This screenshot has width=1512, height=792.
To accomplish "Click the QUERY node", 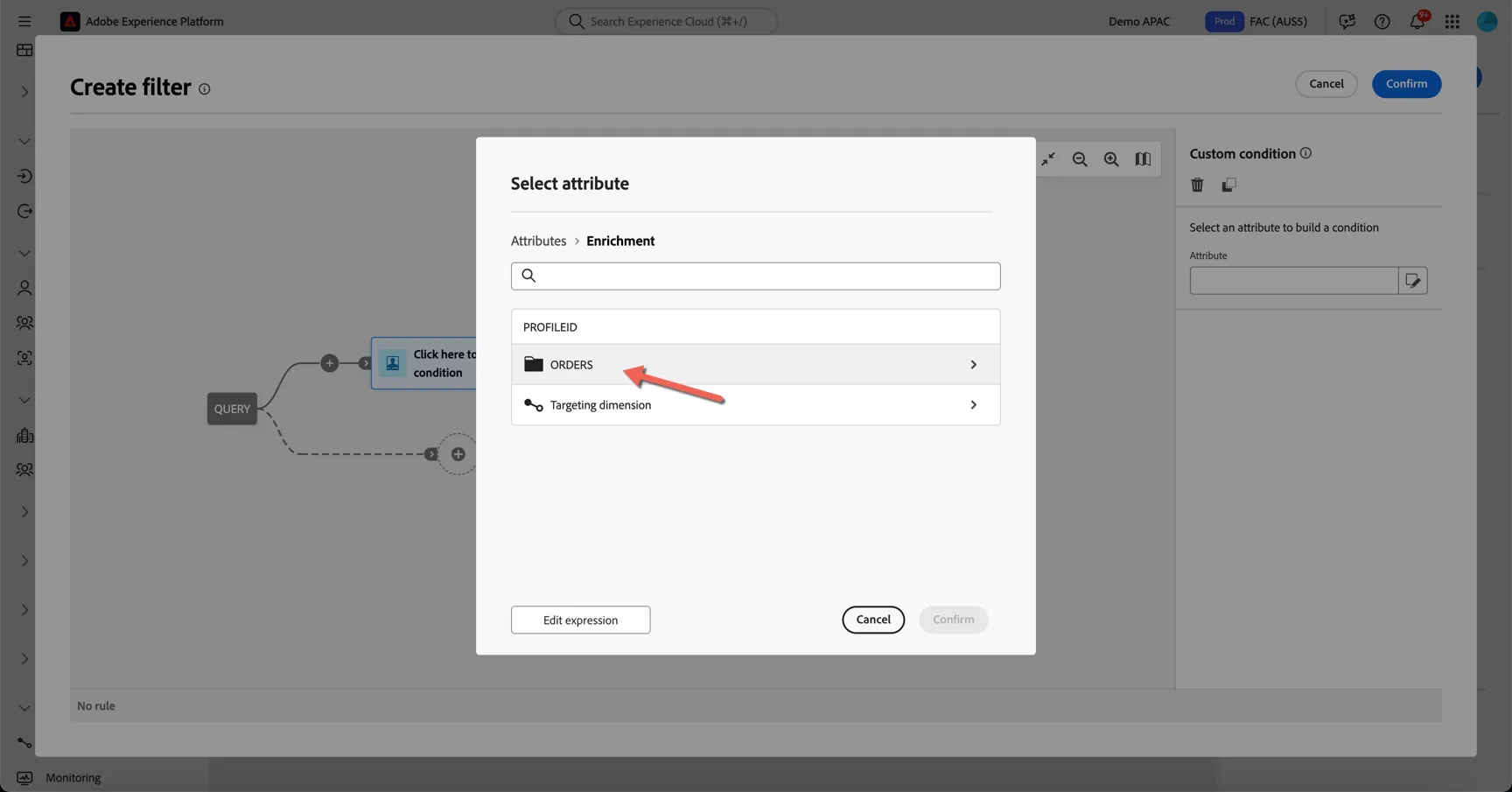I will 232,409.
